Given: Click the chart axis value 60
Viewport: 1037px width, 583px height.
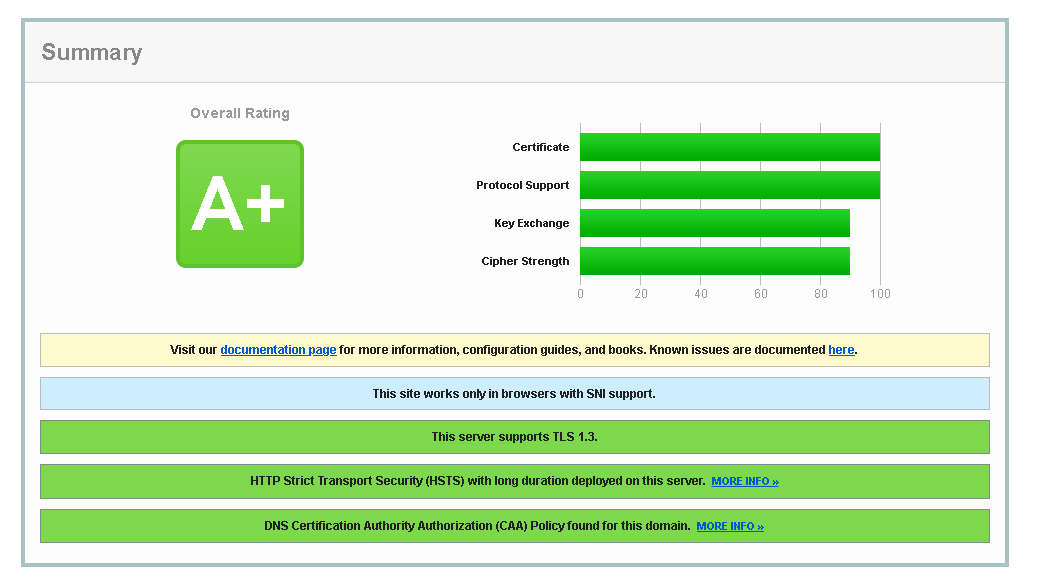Looking at the screenshot, I should [x=761, y=293].
